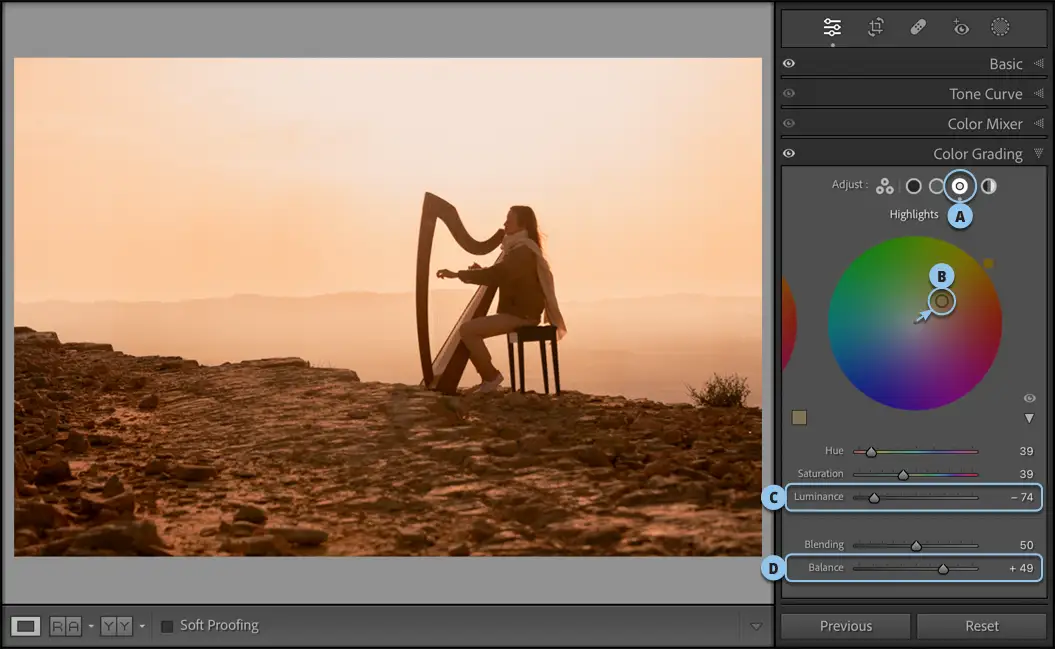
Task: Click the highlights color swatch below wheel
Action: [x=799, y=417]
